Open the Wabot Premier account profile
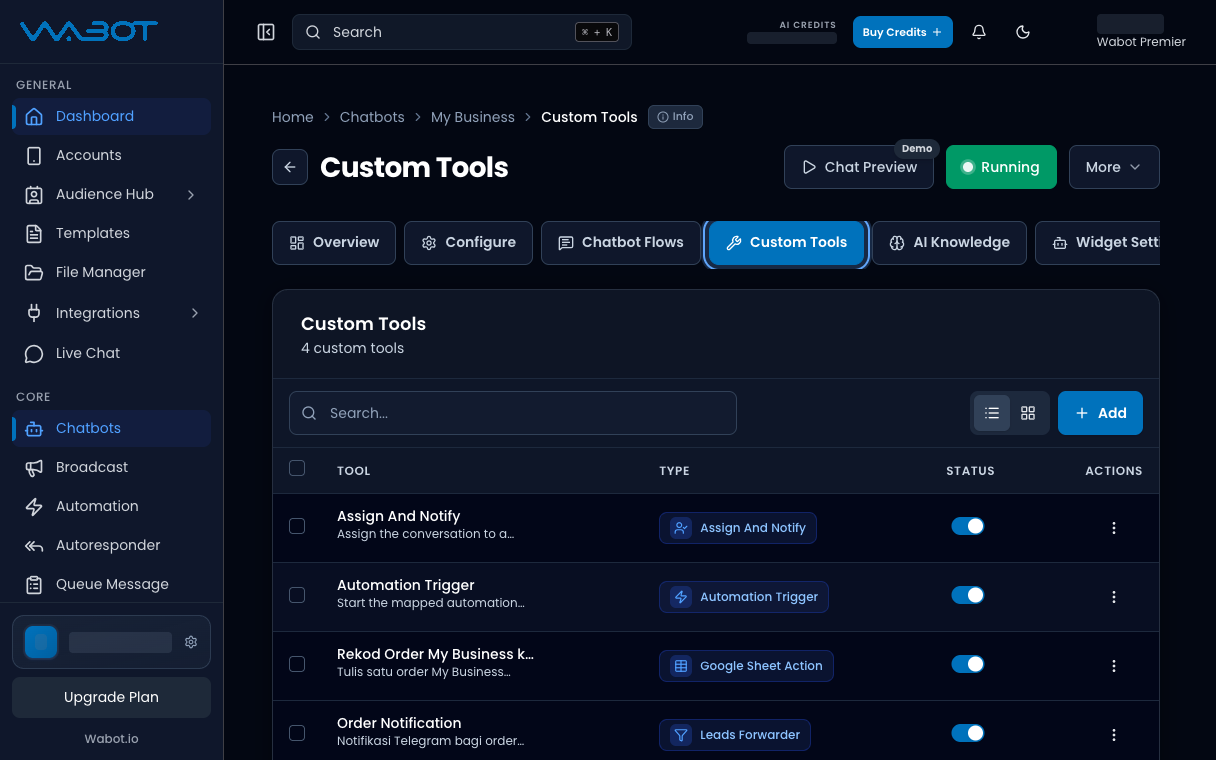 [x=1141, y=32]
